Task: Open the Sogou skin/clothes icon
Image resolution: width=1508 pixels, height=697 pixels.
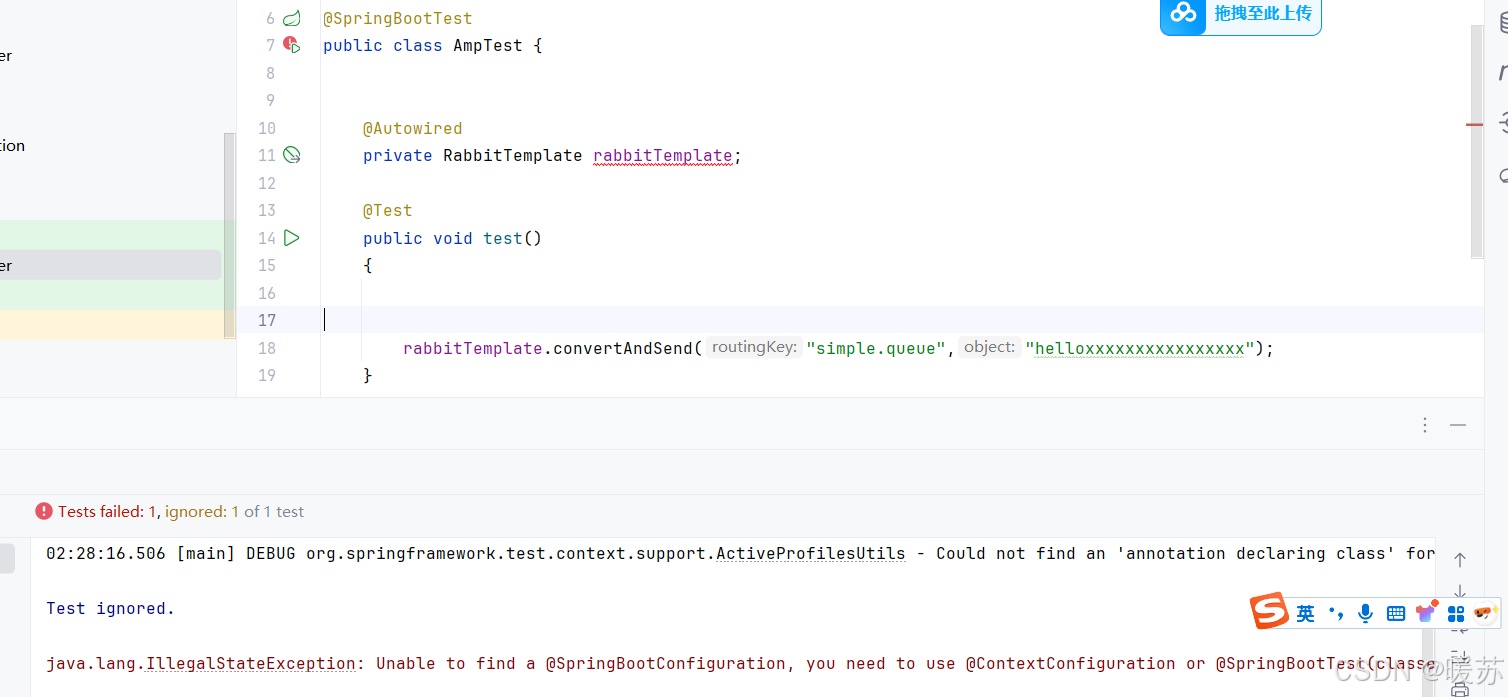Action: (1426, 611)
